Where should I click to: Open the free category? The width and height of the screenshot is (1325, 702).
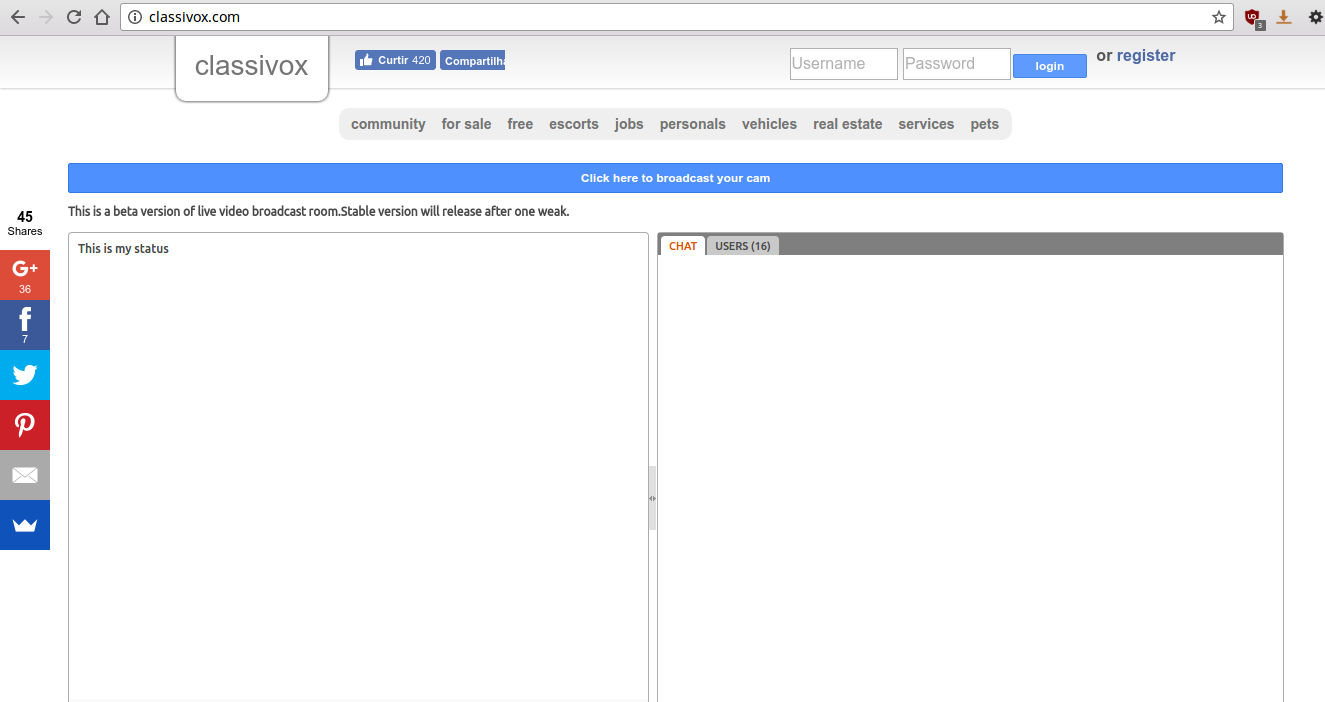pyautogui.click(x=520, y=124)
